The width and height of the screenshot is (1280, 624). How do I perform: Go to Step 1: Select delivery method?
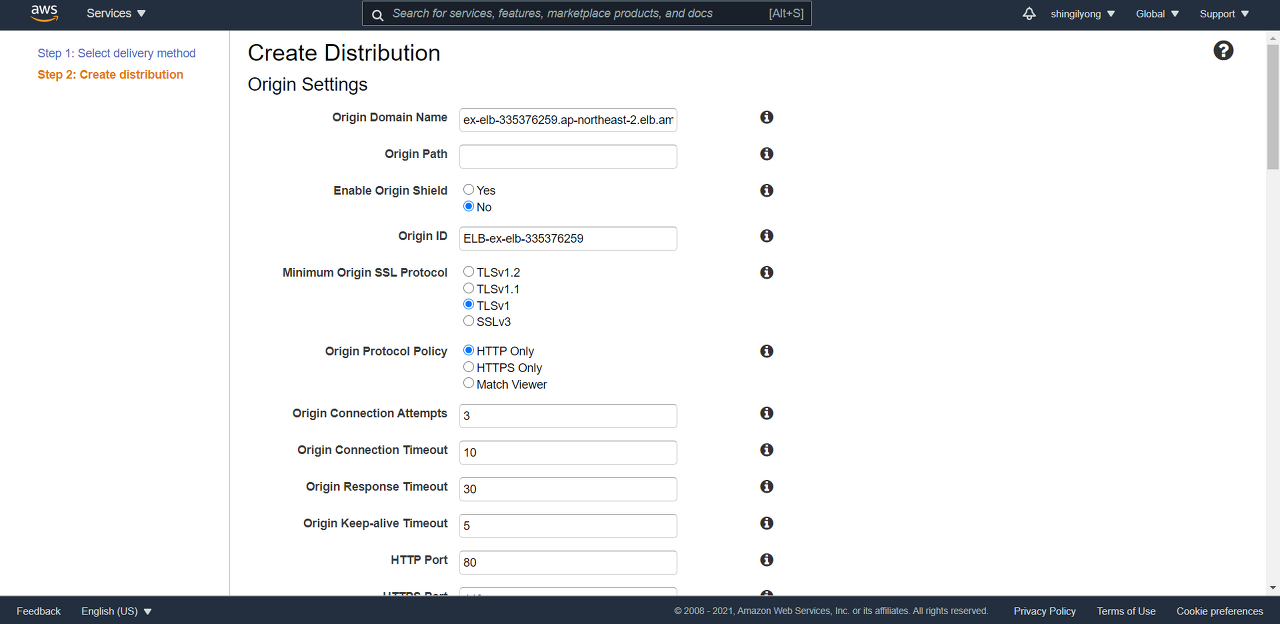(x=117, y=53)
